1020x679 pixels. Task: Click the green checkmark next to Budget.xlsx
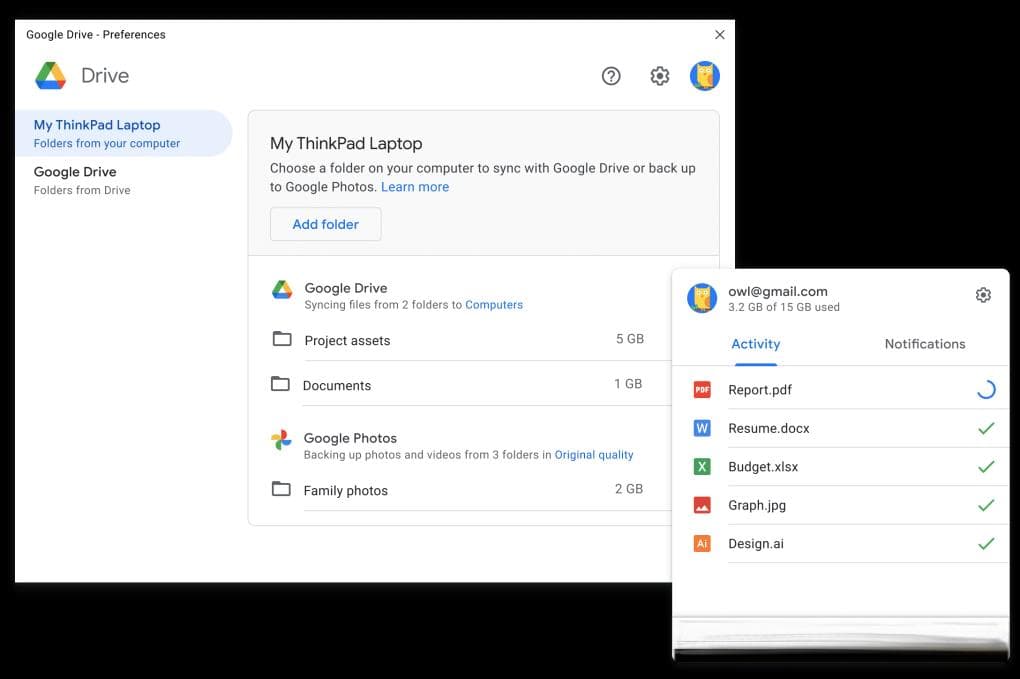[x=986, y=466]
